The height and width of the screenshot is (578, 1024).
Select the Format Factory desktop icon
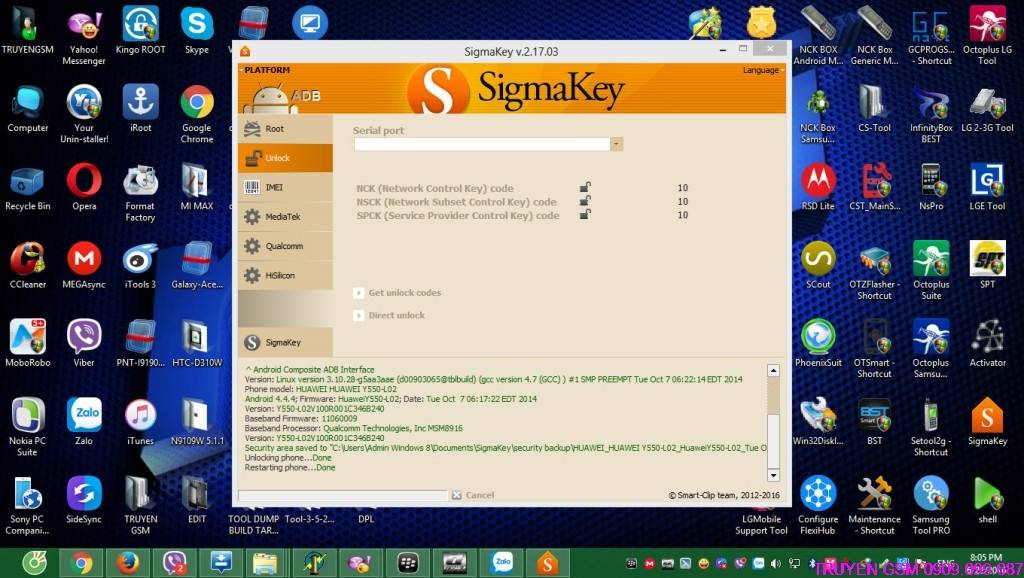[140, 194]
